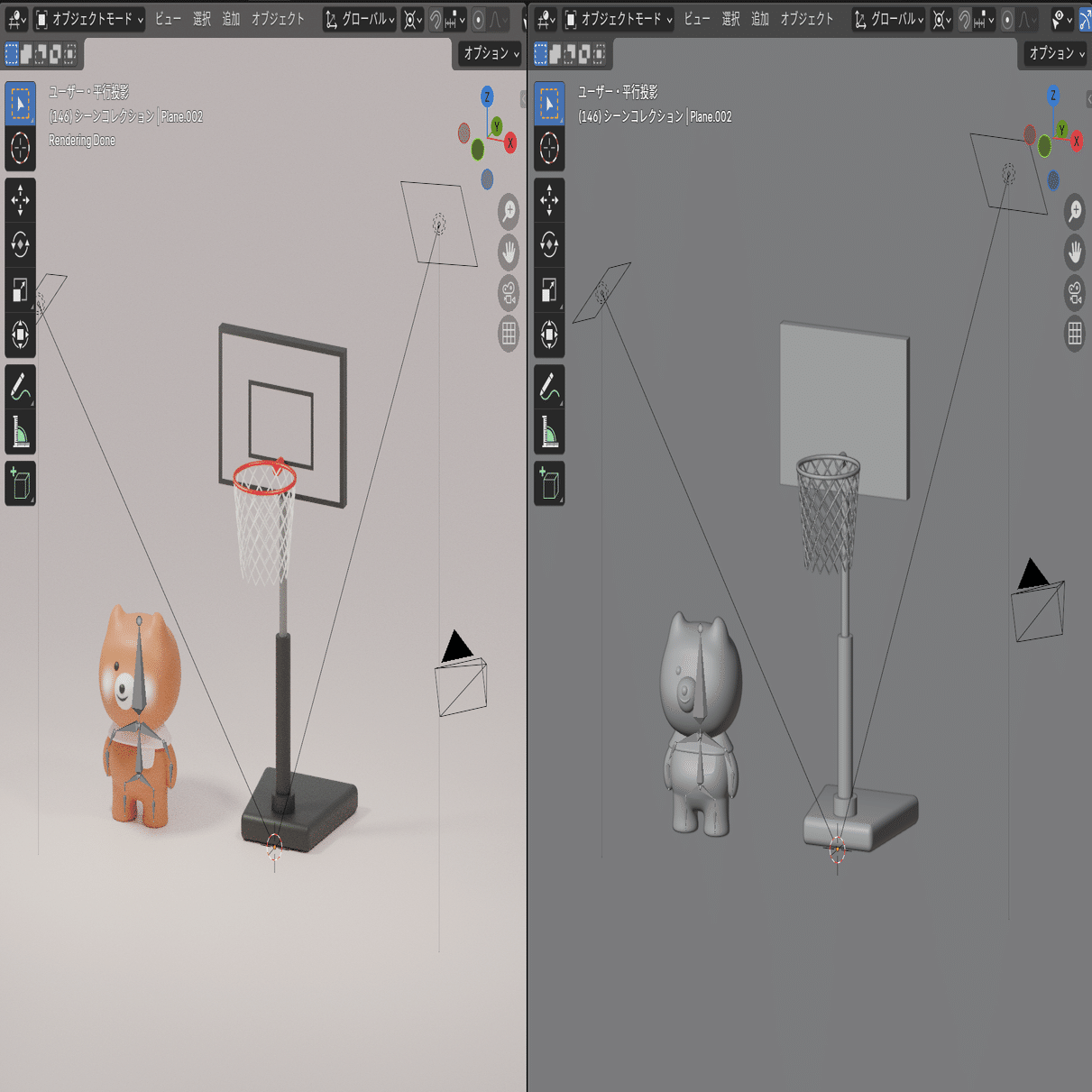Pick the Rotate tool in left viewport
The image size is (1092, 1092).
click(20, 245)
